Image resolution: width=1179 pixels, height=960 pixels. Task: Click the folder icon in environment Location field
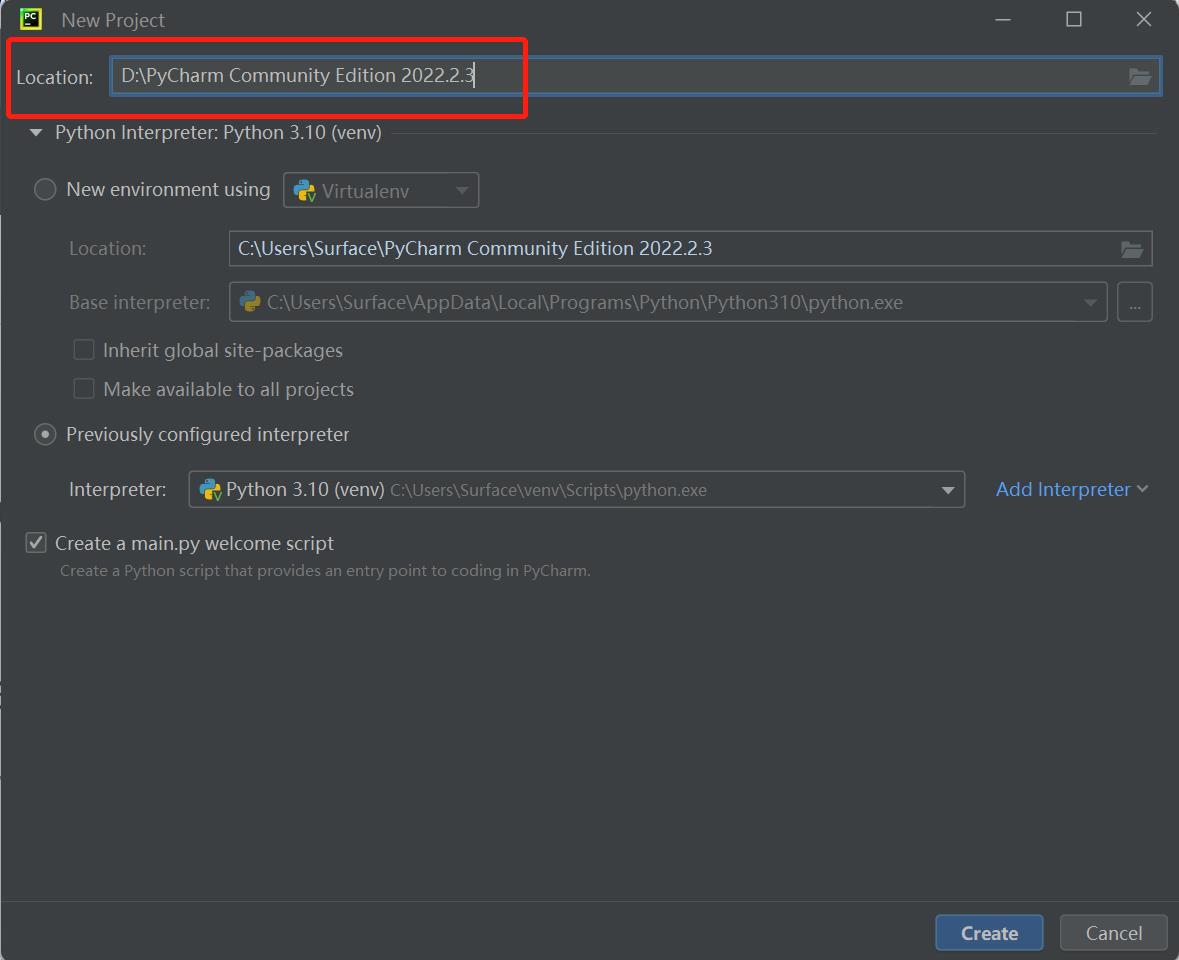point(1131,249)
